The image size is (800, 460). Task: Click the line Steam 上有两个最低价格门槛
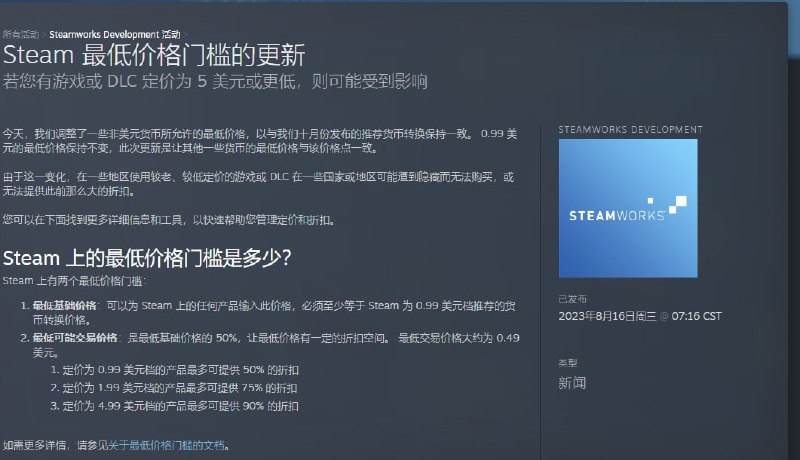(74, 281)
